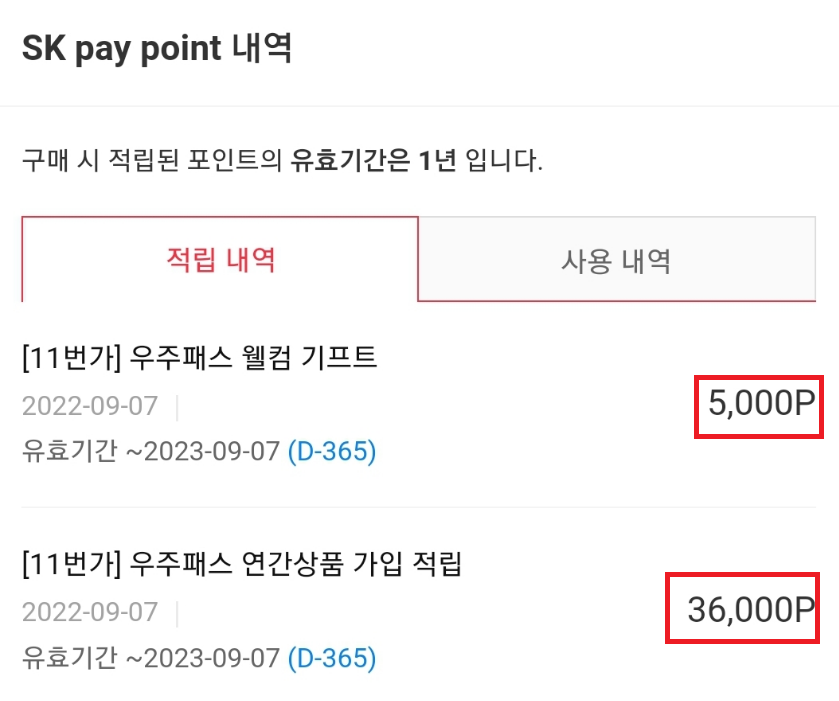Switch to the 사용 내역 tab

point(613,259)
